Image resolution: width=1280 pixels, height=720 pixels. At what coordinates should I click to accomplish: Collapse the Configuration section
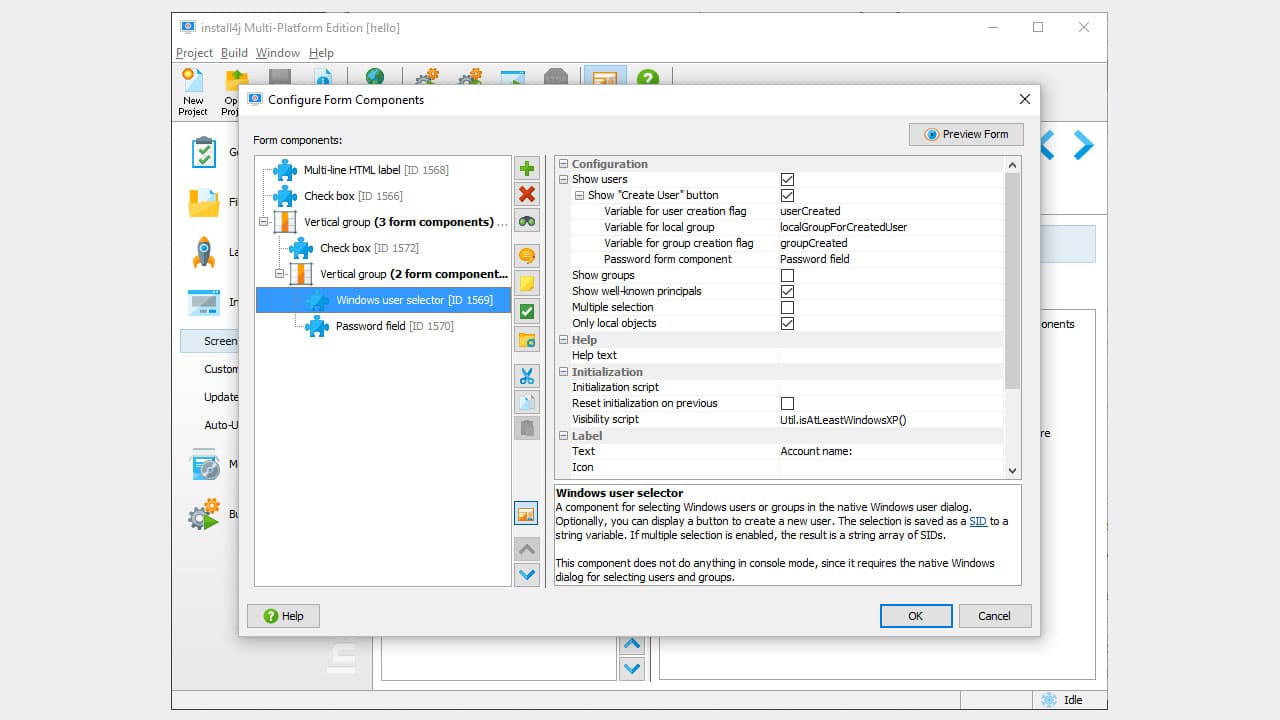[564, 163]
